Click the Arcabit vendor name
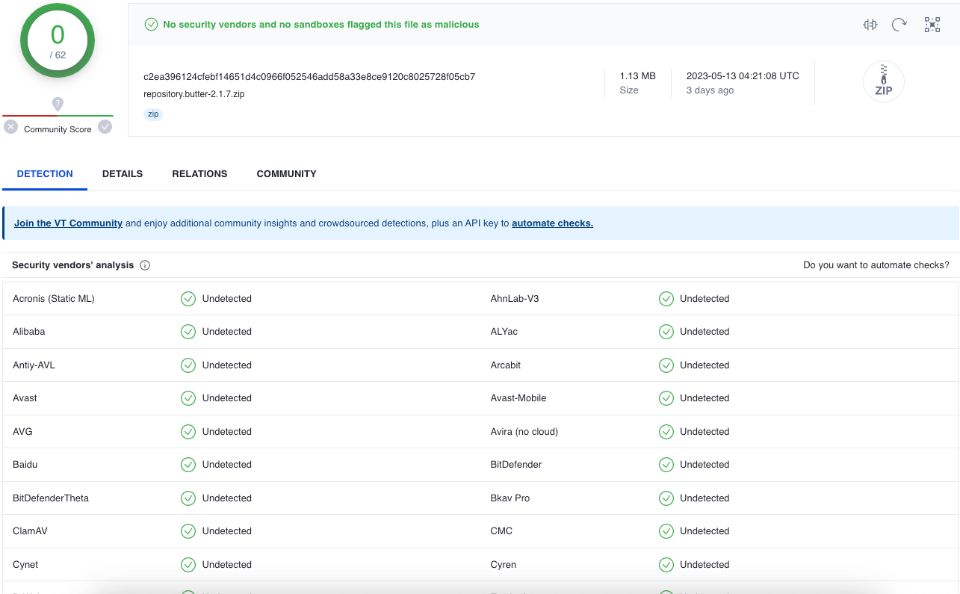This screenshot has height=594, width=960. point(505,365)
